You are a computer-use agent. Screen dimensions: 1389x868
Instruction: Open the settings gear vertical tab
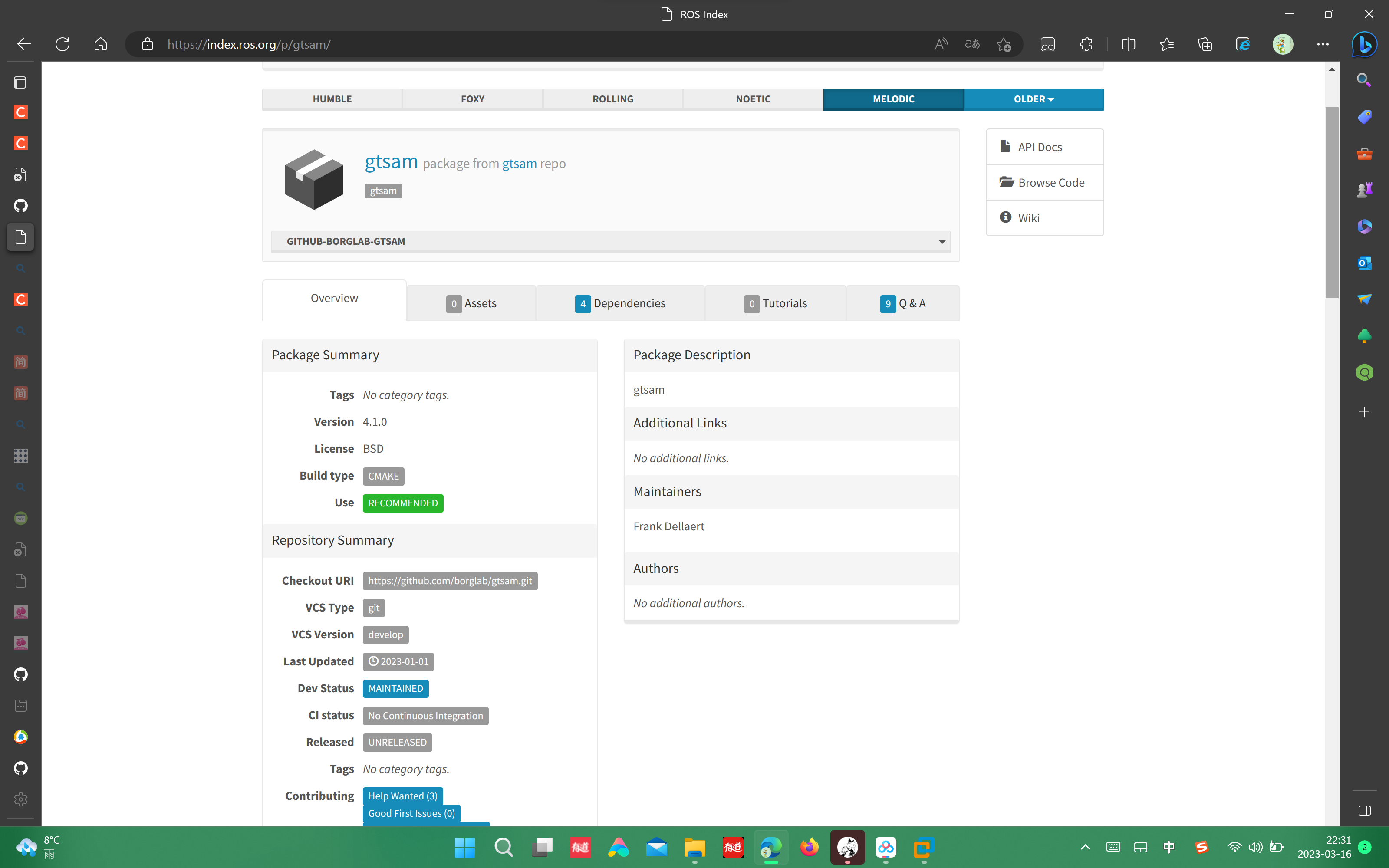21,799
